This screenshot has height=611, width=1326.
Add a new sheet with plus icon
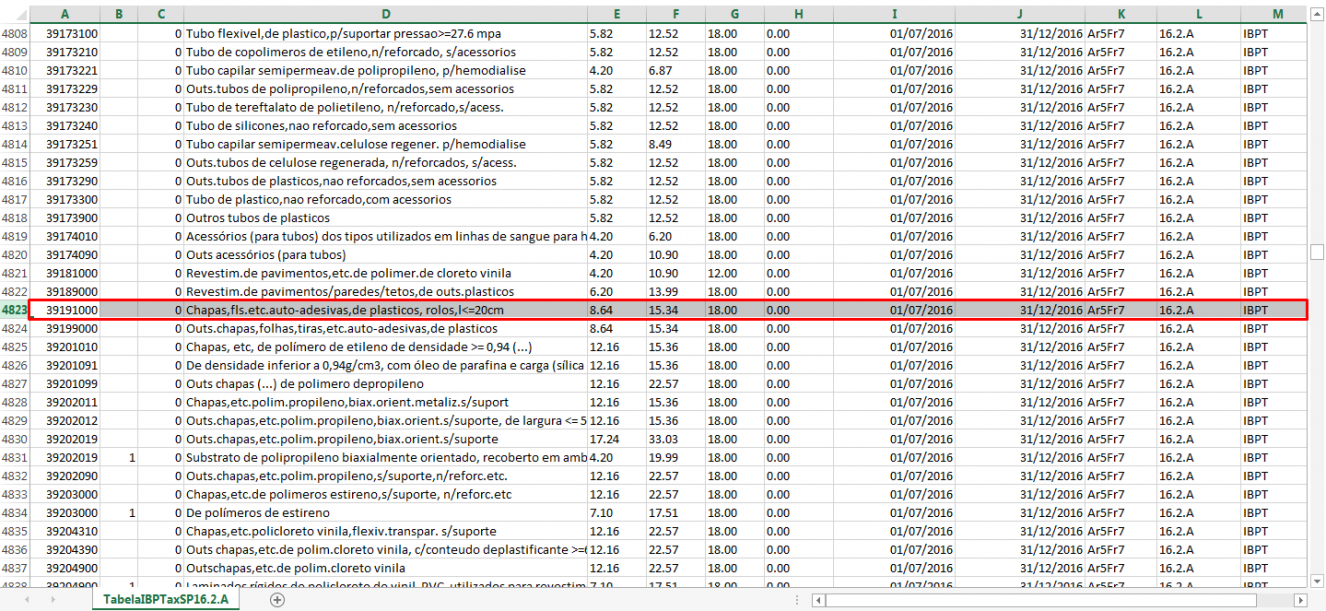click(278, 600)
